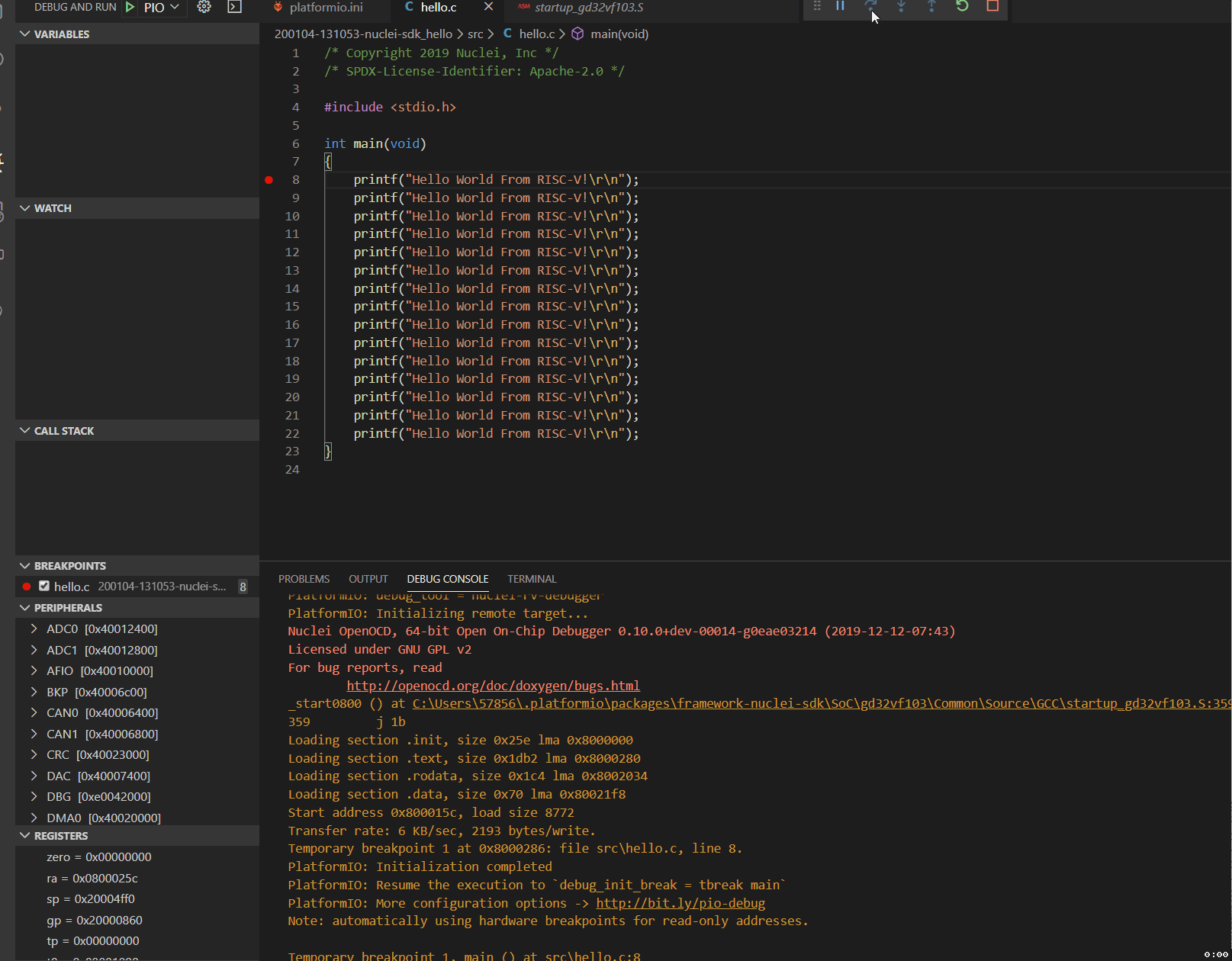Open the PIO debug configuration dropdown
Viewport: 1232px width, 961px height.
(162, 7)
